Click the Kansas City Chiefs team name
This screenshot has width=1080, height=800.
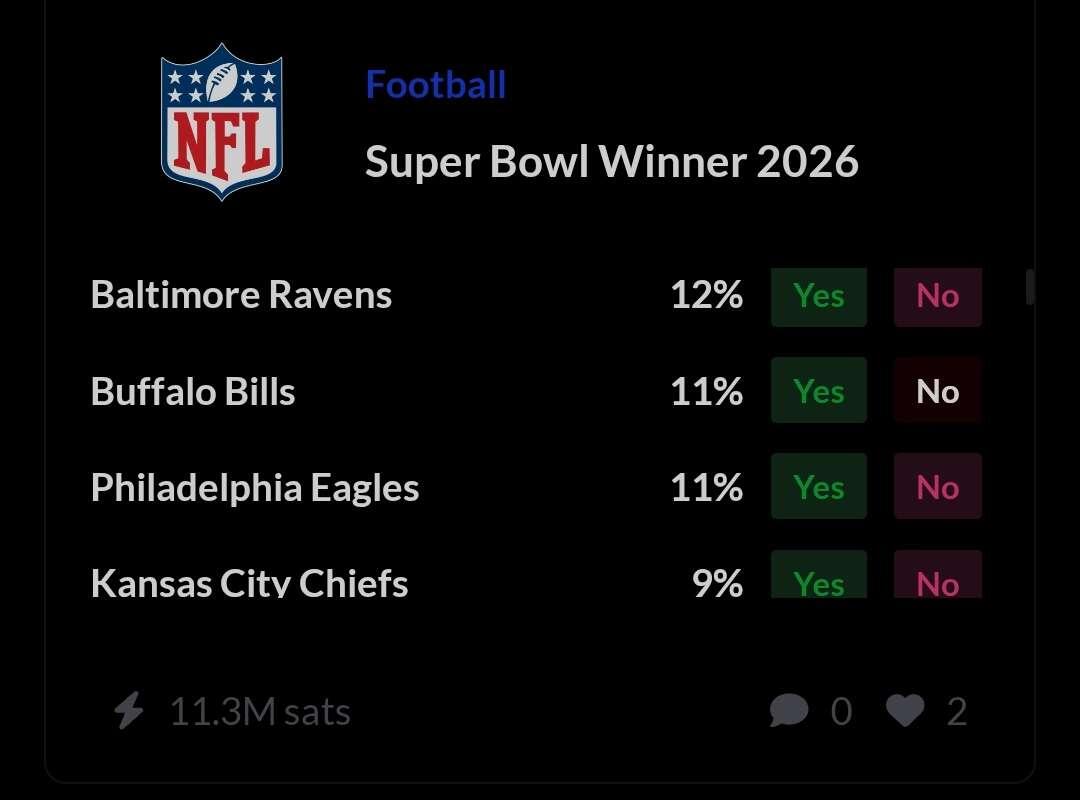point(249,582)
